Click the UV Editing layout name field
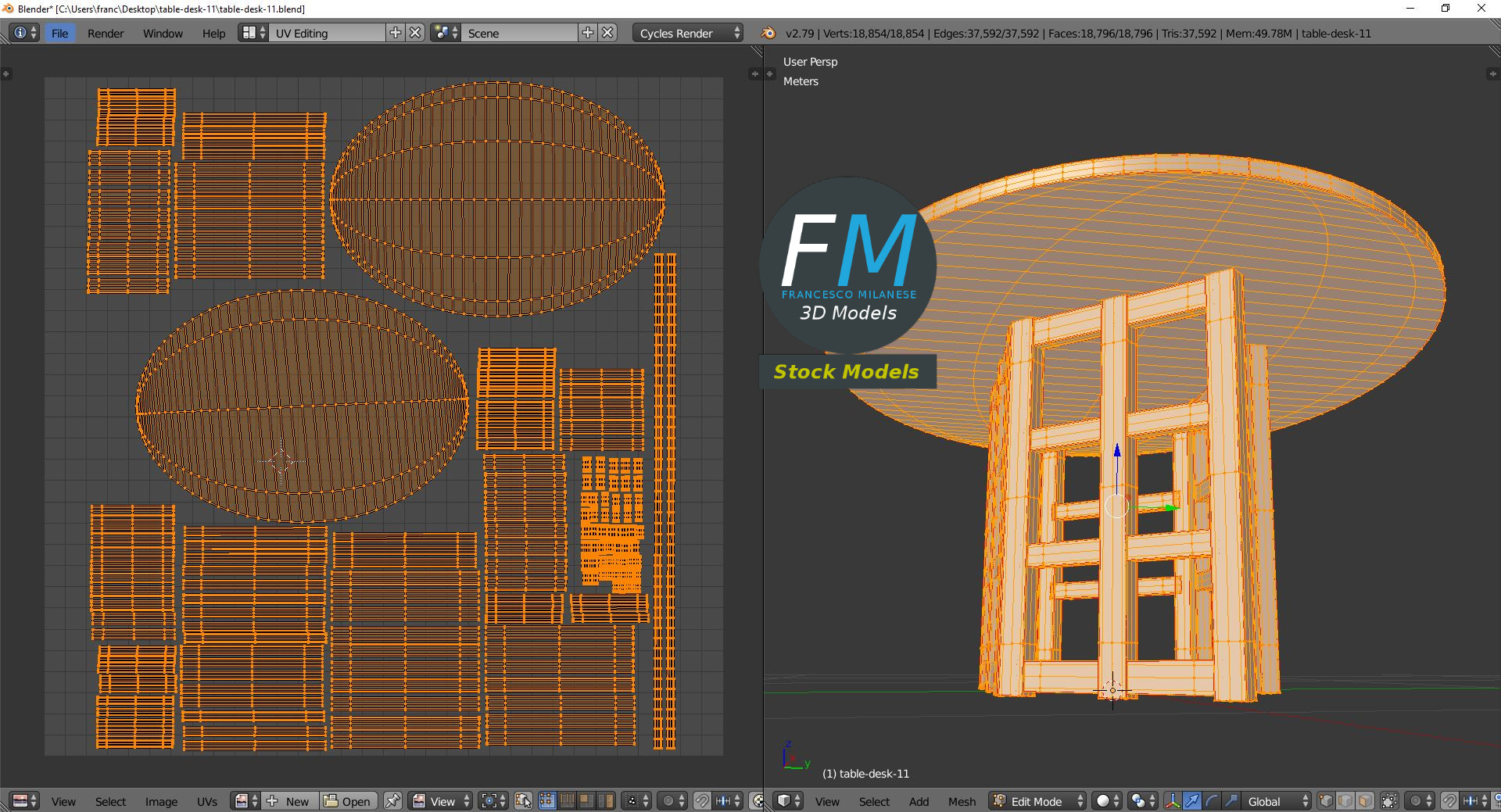The image size is (1501, 812). pyautogui.click(x=327, y=33)
